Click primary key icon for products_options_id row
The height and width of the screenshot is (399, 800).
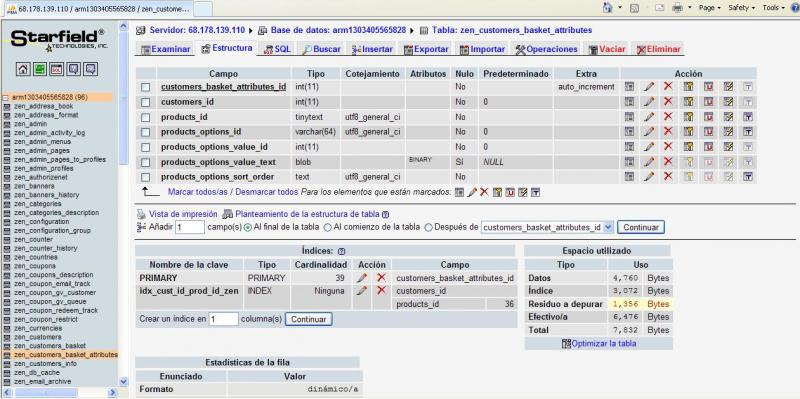pyautogui.click(x=688, y=132)
